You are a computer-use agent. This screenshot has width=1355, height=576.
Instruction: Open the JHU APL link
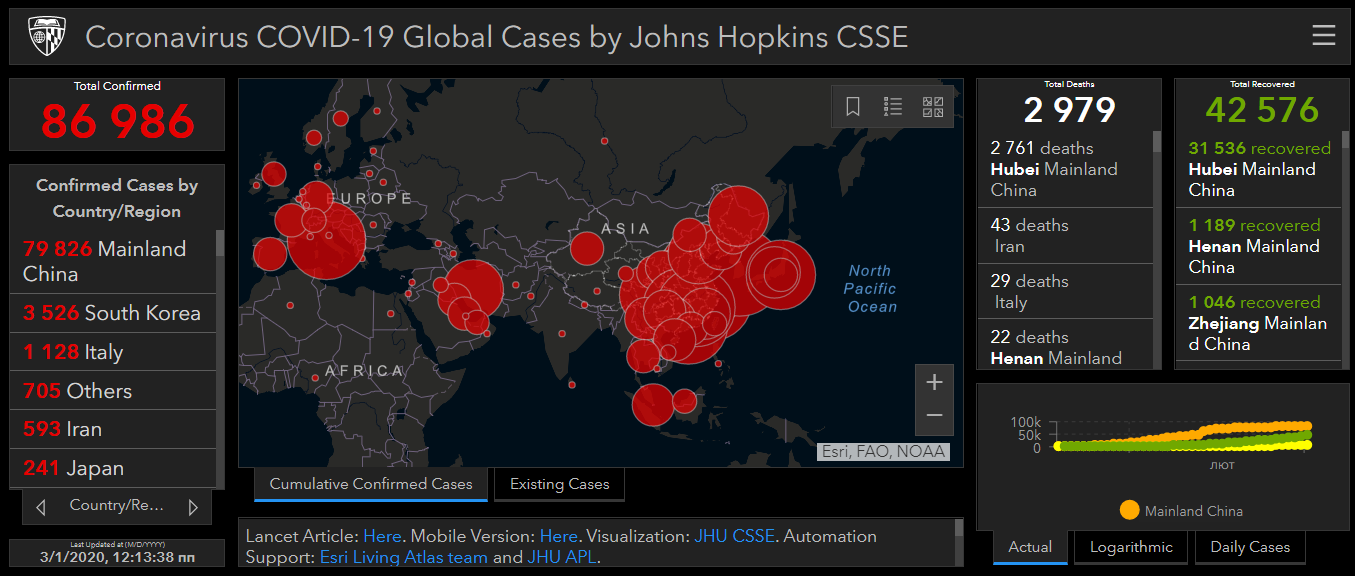pyautogui.click(x=561, y=557)
